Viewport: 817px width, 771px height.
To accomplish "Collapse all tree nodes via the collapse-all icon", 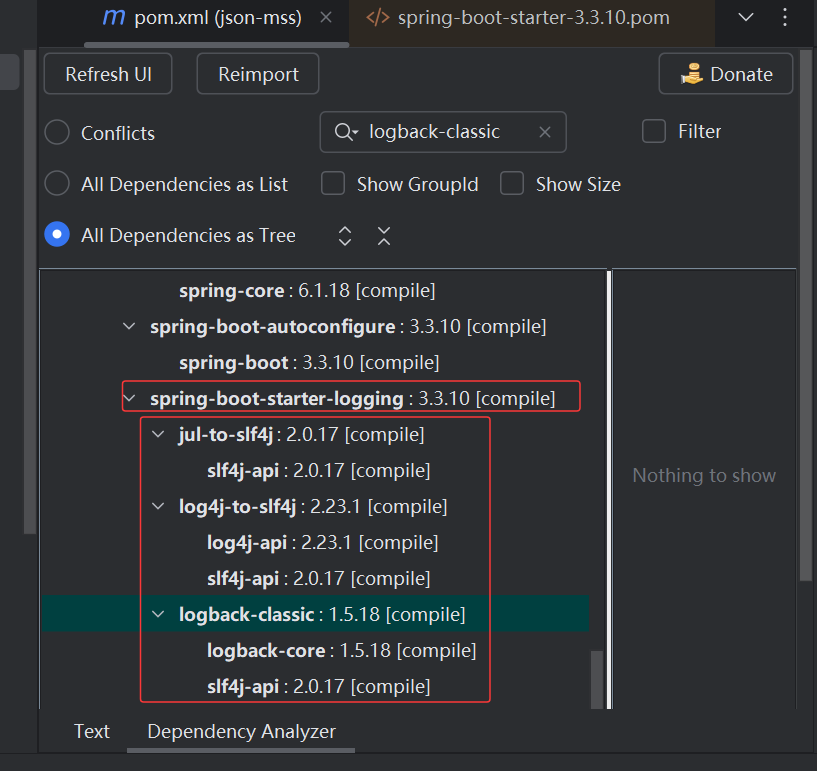I will tap(384, 236).
